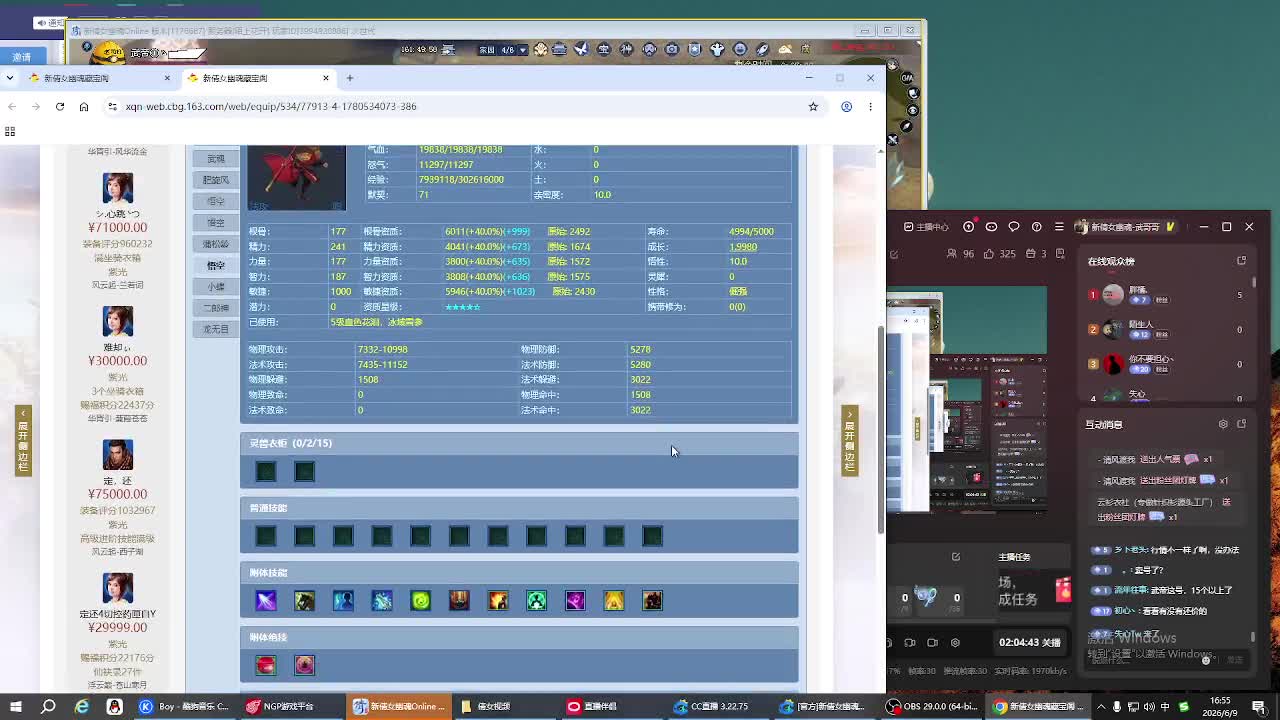Select seventh orange fire attached skill icon
The width and height of the screenshot is (1280, 720).
click(498, 600)
